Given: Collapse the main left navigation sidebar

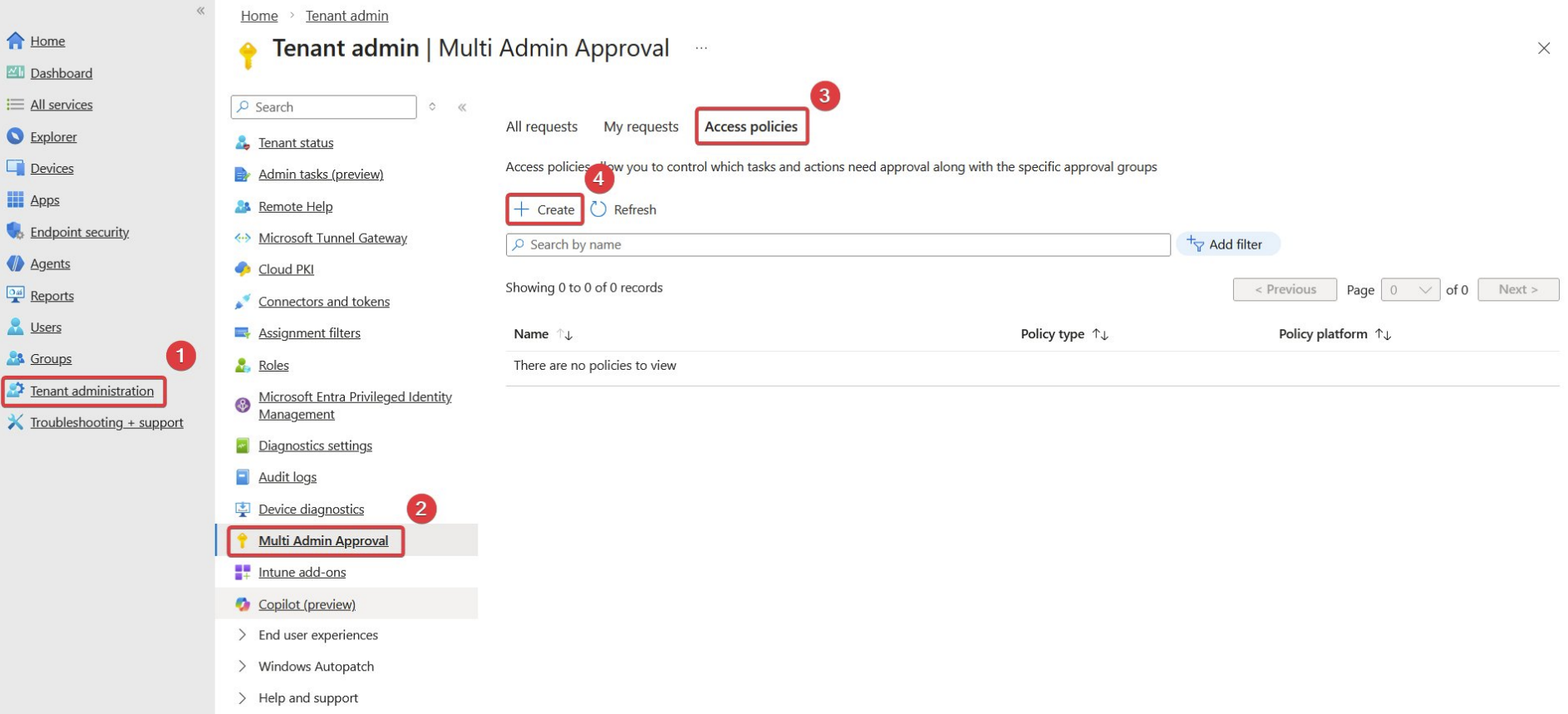Looking at the screenshot, I should [200, 11].
